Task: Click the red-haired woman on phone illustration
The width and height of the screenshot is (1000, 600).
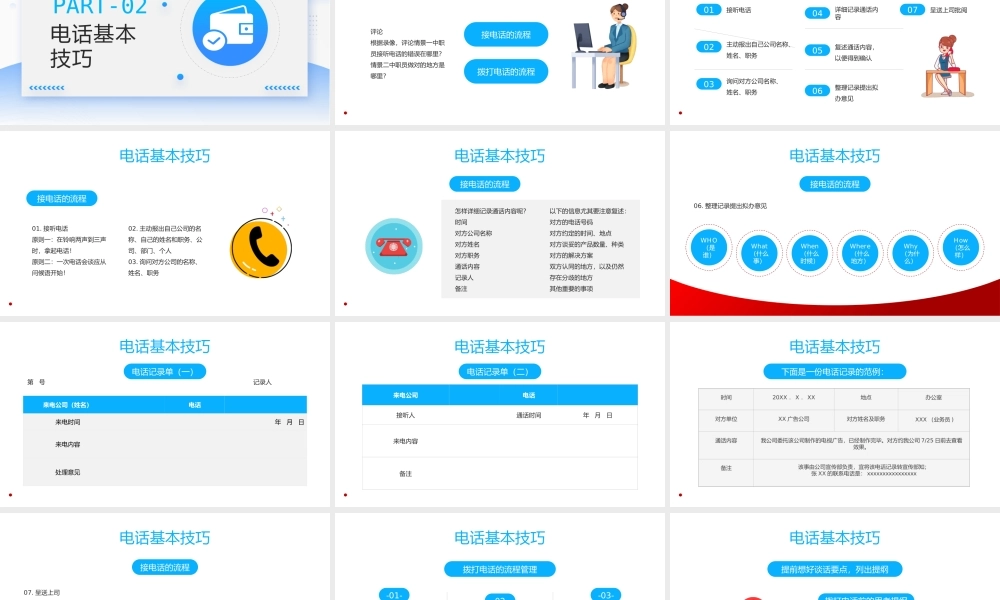Action: pyautogui.click(x=947, y=66)
